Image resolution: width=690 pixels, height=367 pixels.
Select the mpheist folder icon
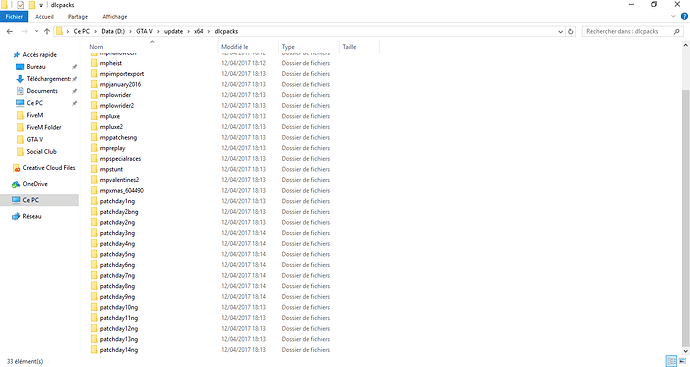94,63
